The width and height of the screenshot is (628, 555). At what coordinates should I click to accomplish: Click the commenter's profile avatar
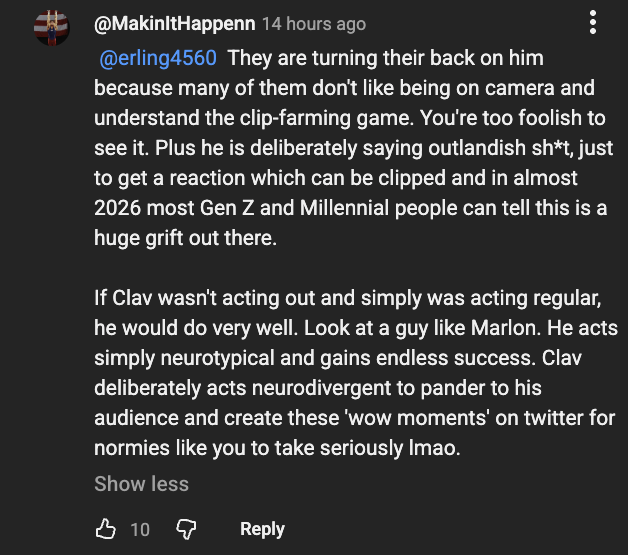[50, 24]
